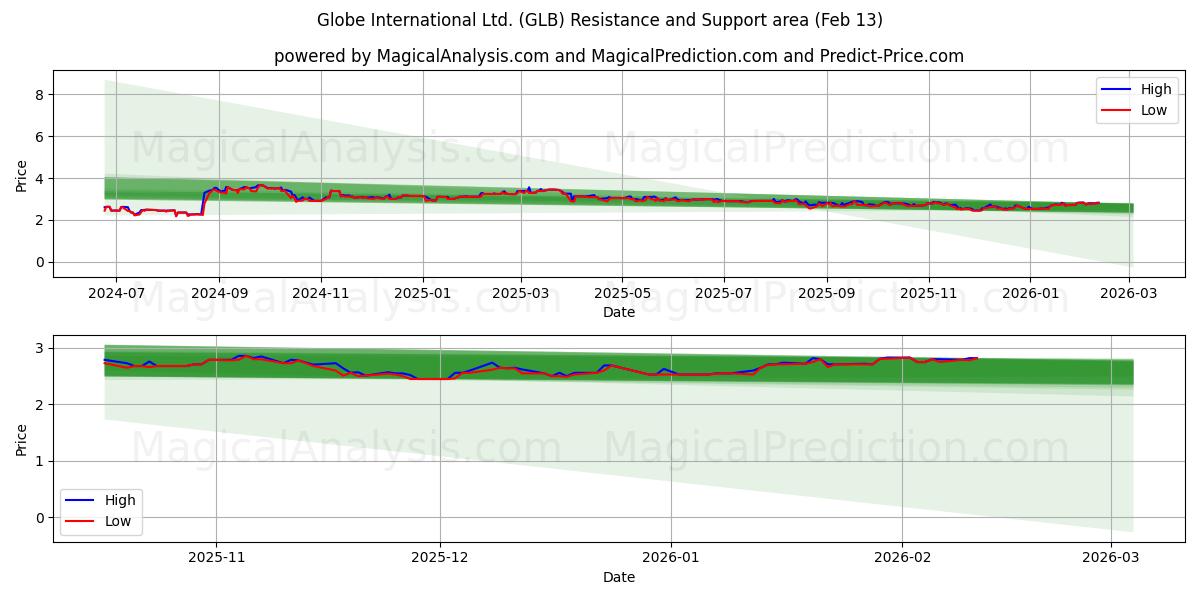Click the bottom chart '2026-02' tick label
The width and height of the screenshot is (1200, 600).
[902, 559]
